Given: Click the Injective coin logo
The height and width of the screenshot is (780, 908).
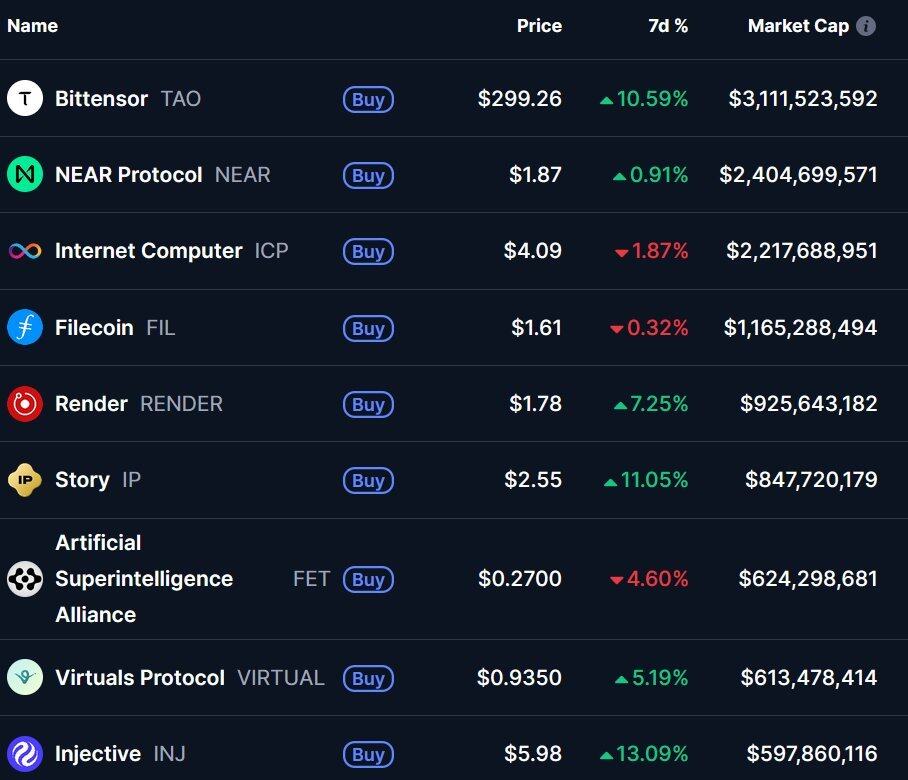Looking at the screenshot, I should pyautogui.click(x=25, y=753).
